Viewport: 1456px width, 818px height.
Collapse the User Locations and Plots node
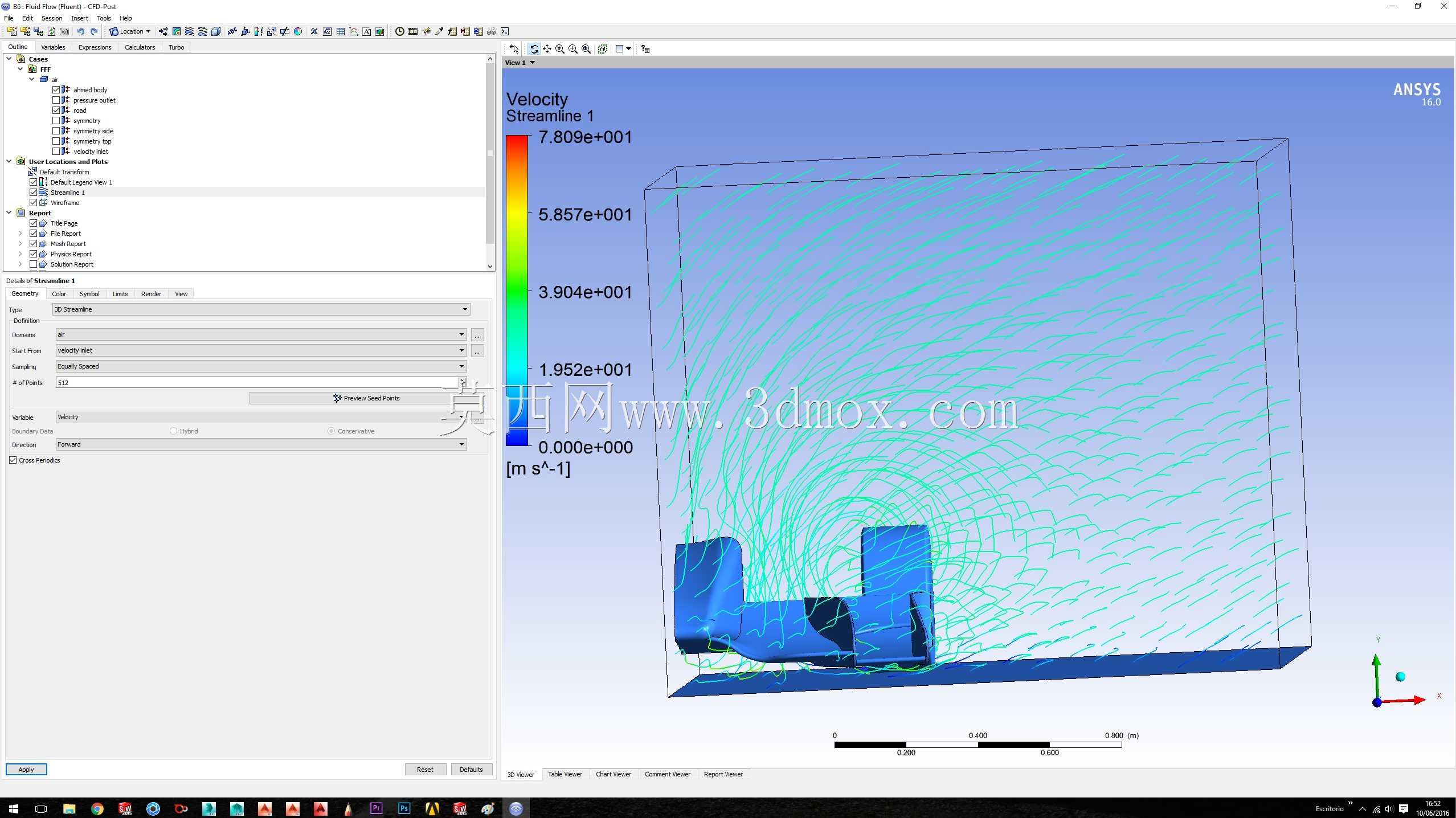tap(9, 162)
